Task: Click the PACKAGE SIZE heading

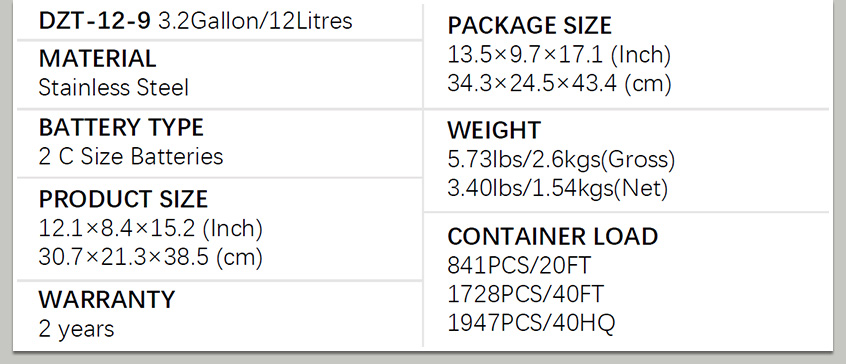Action: tap(530, 26)
